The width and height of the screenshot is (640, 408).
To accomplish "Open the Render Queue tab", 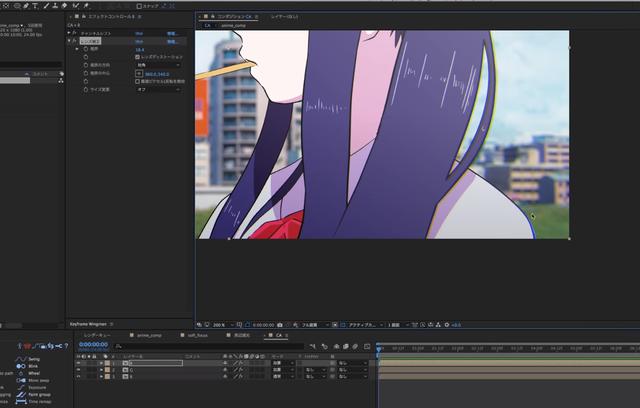I will click(97, 335).
